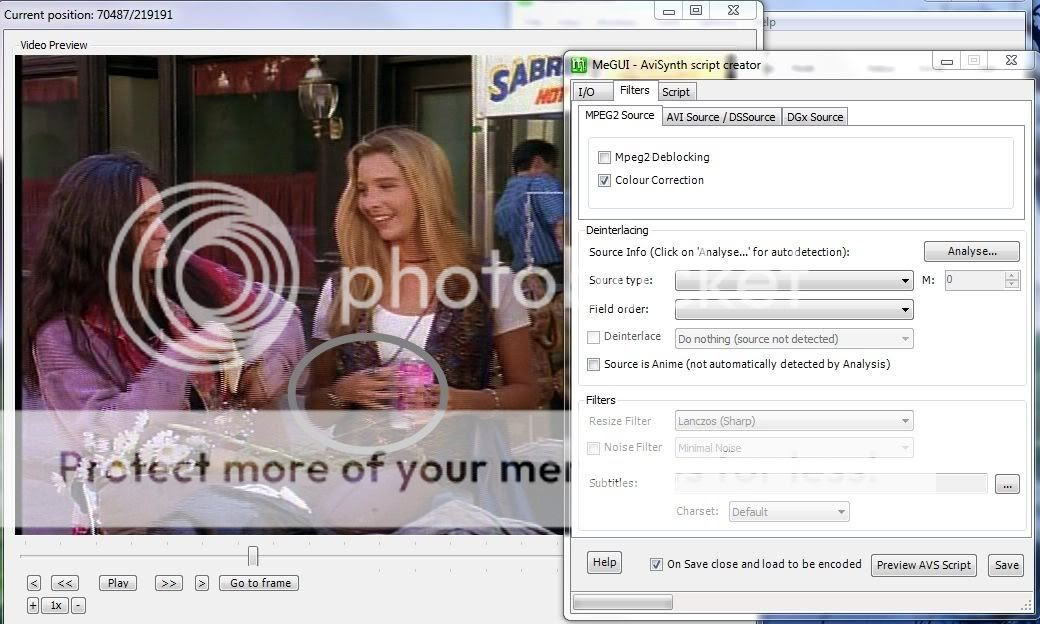Increase the M value with up arrow
Screen dimensions: 1040x624
[1011, 276]
